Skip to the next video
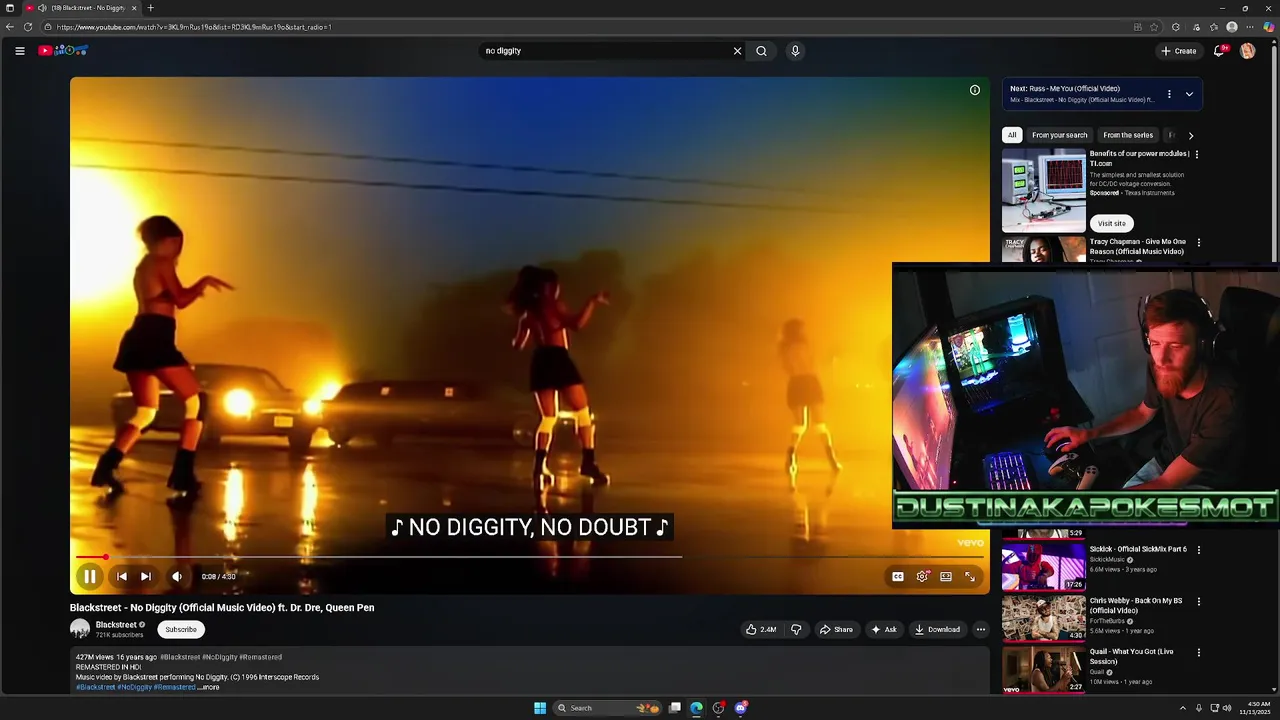 click(146, 576)
